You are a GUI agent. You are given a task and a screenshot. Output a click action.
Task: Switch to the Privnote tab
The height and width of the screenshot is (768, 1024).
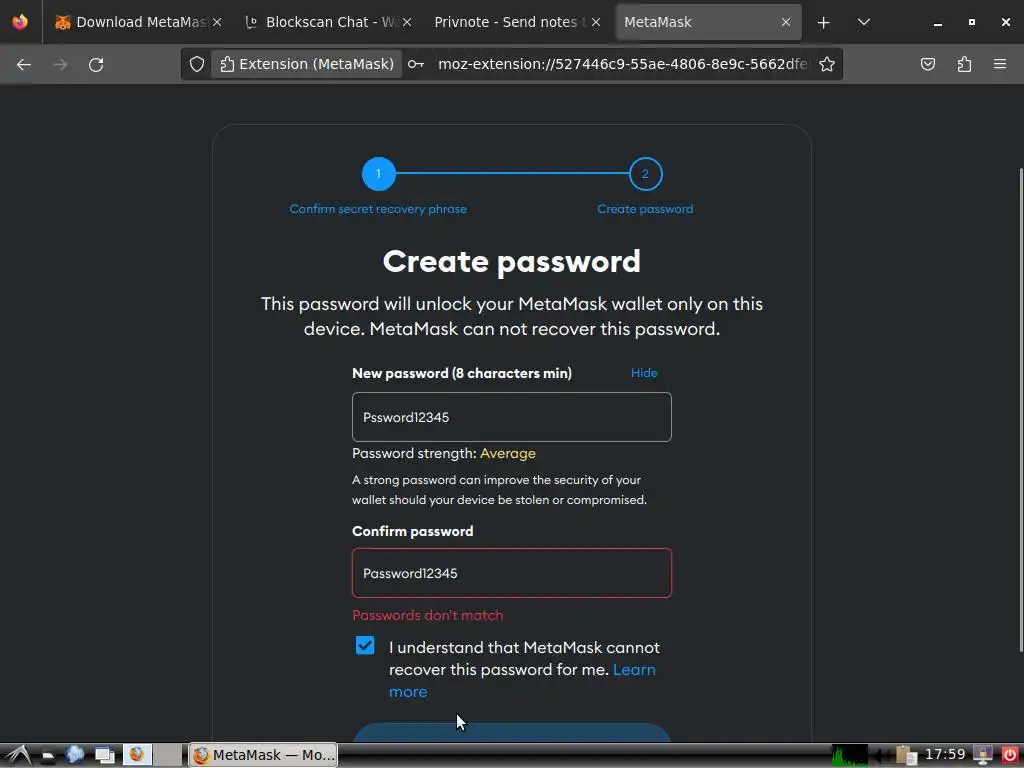coord(518,22)
